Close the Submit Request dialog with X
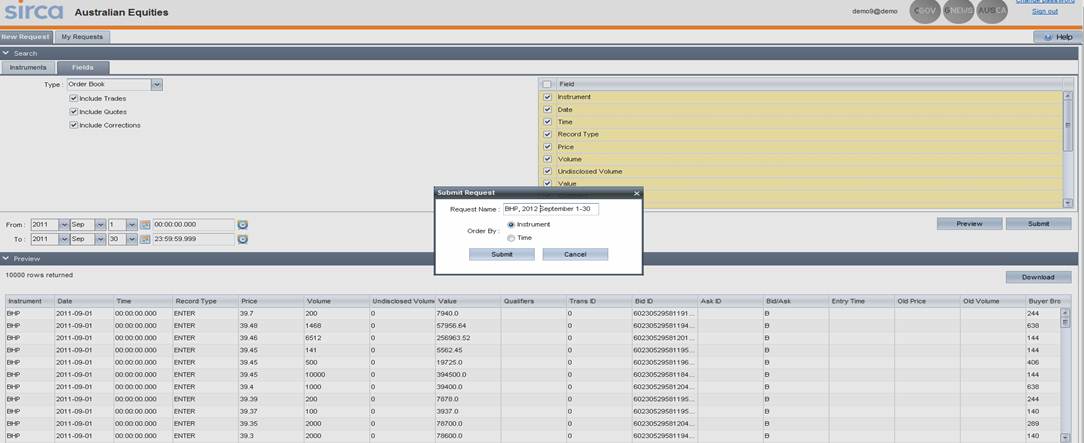Viewport: 1084px width, 443px height. 636,193
